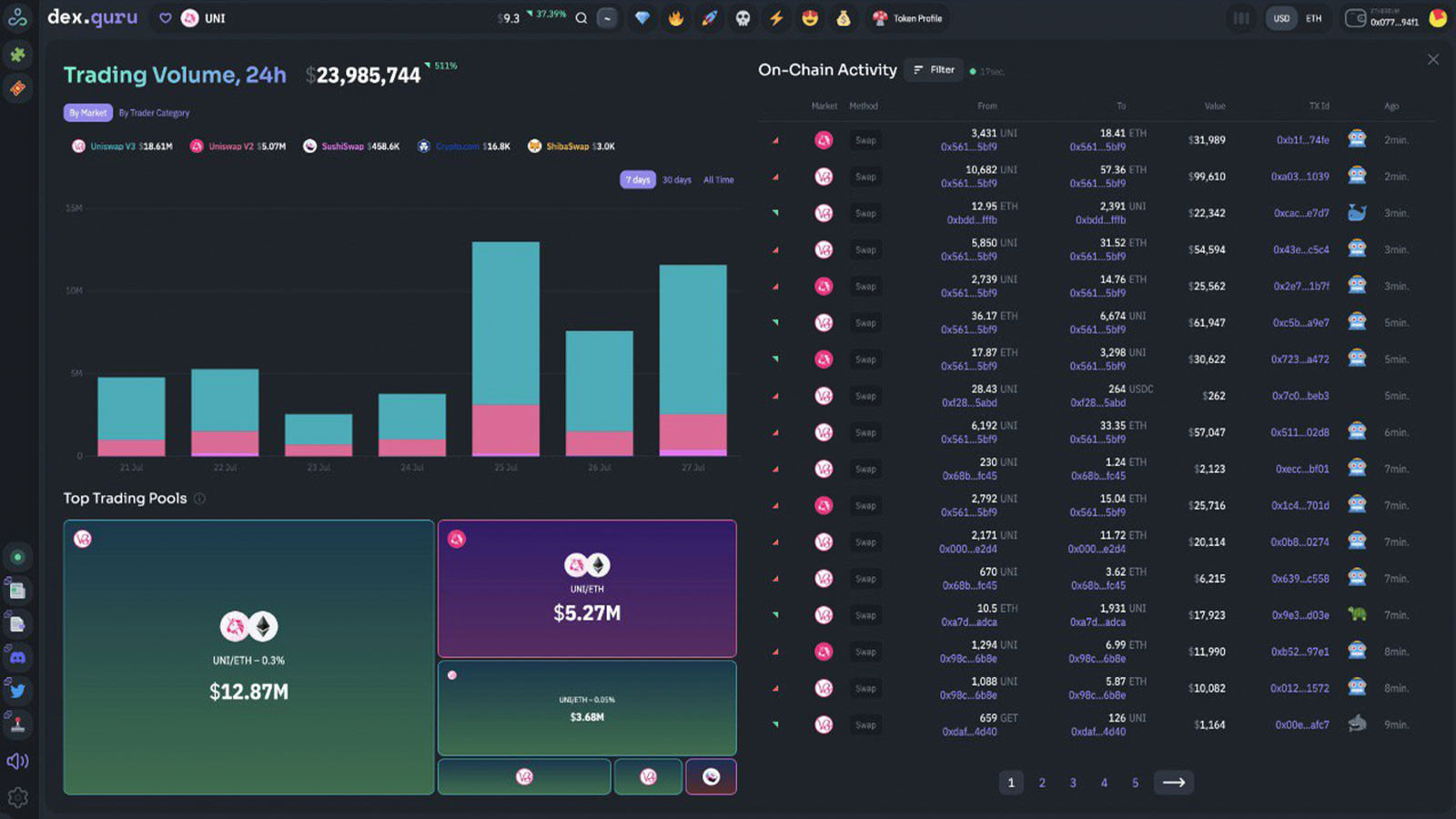The width and height of the screenshot is (1456, 819).
Task: Open the puzzle piece icon in the left sidebar
Action: coord(17,55)
